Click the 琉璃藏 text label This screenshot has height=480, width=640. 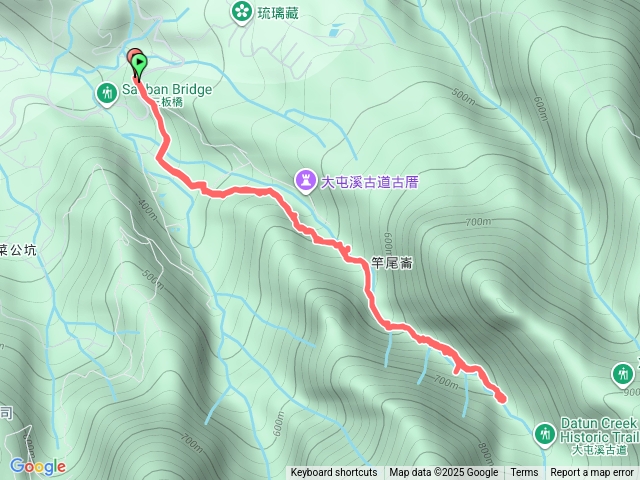[x=278, y=13]
